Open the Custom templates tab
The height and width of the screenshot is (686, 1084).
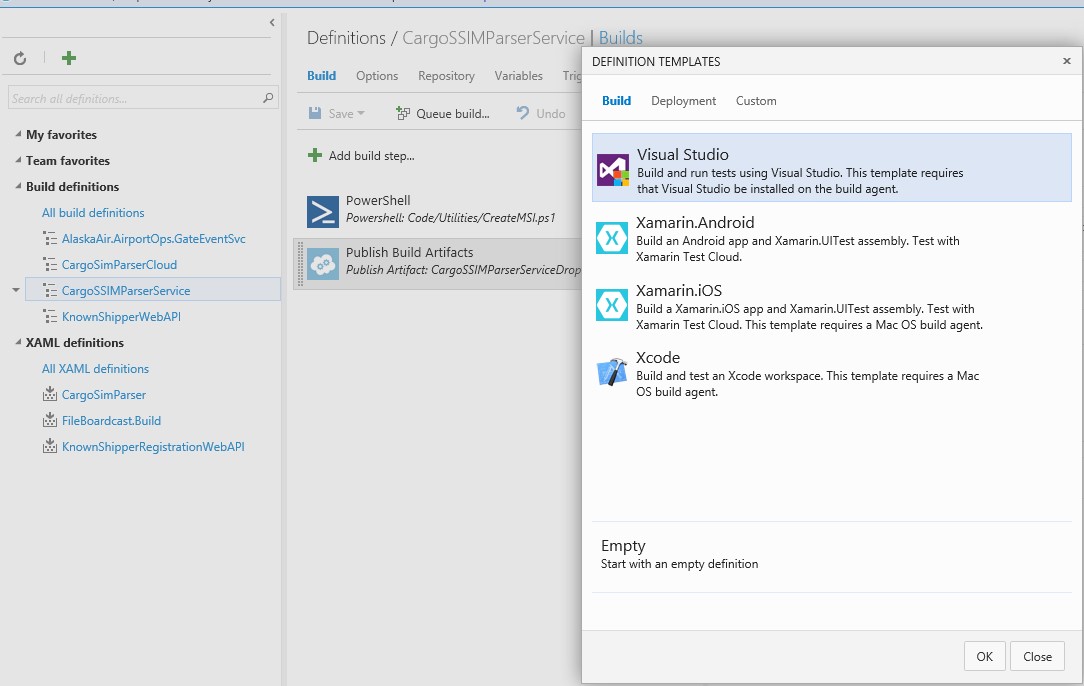pos(756,101)
